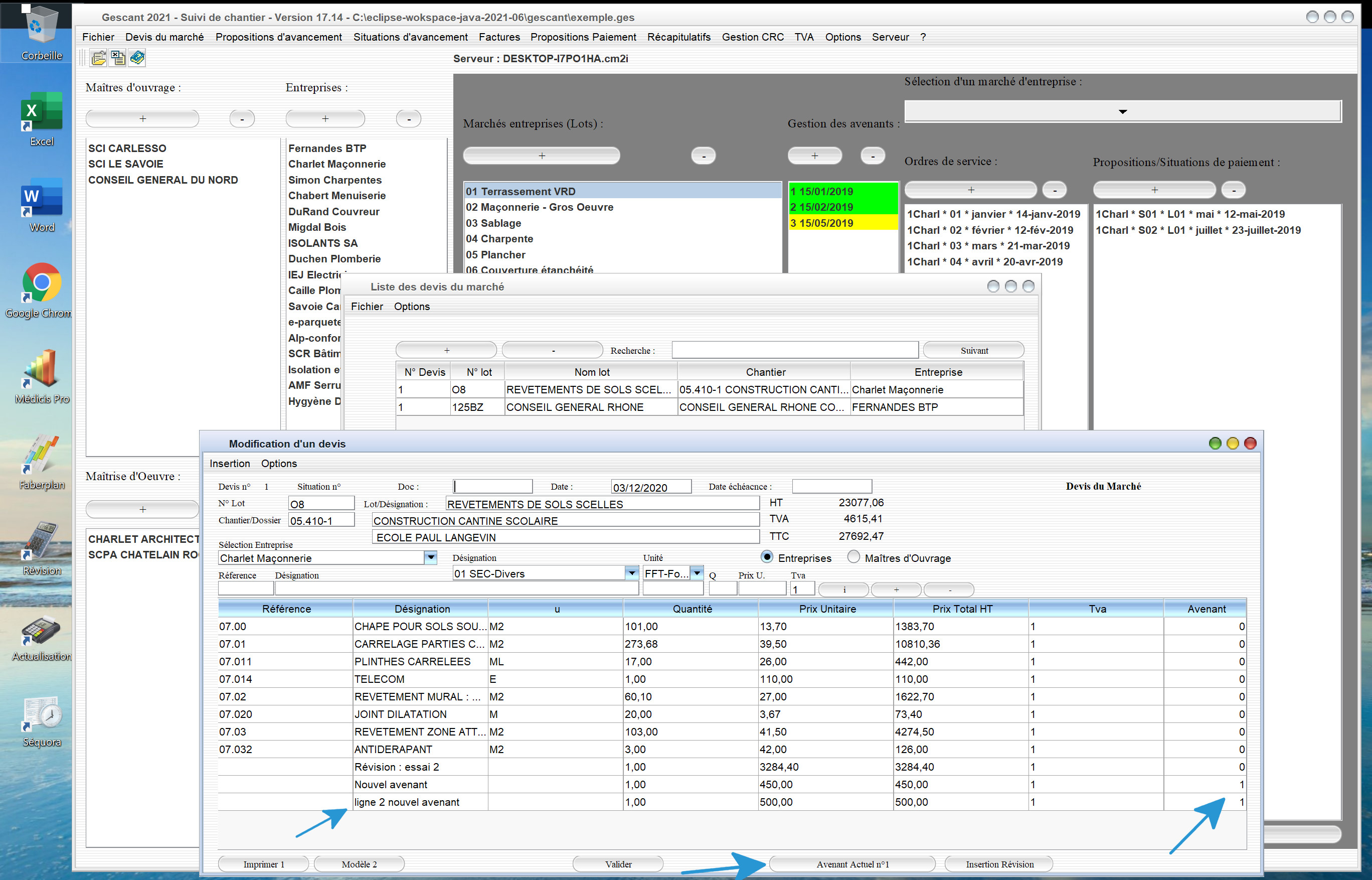Click the Date échéance input field

coord(831,486)
